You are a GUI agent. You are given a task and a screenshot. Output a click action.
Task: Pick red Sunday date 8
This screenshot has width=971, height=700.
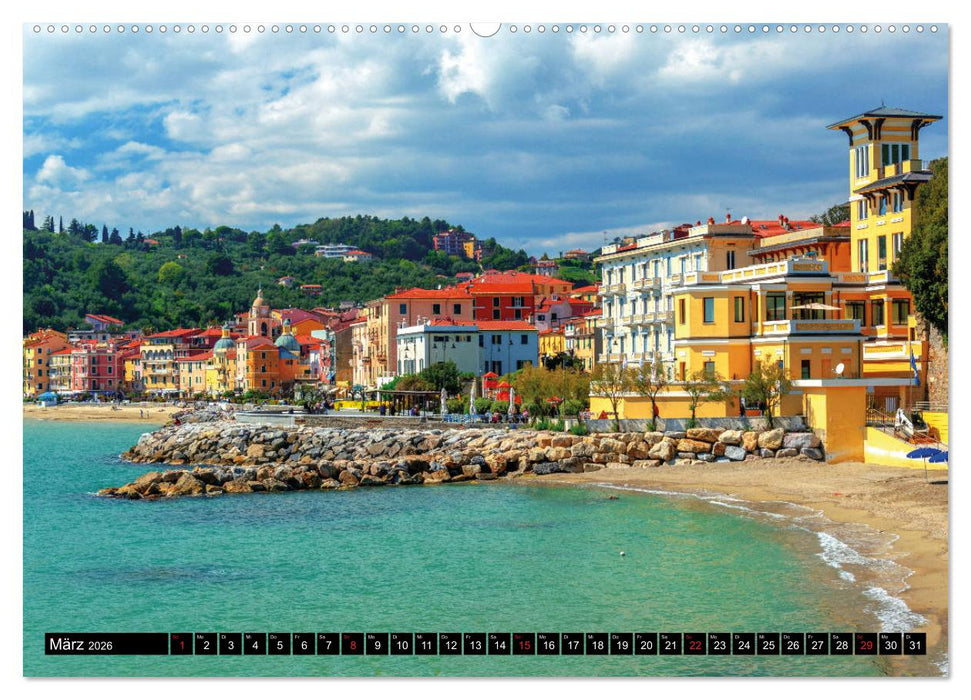[x=352, y=644]
